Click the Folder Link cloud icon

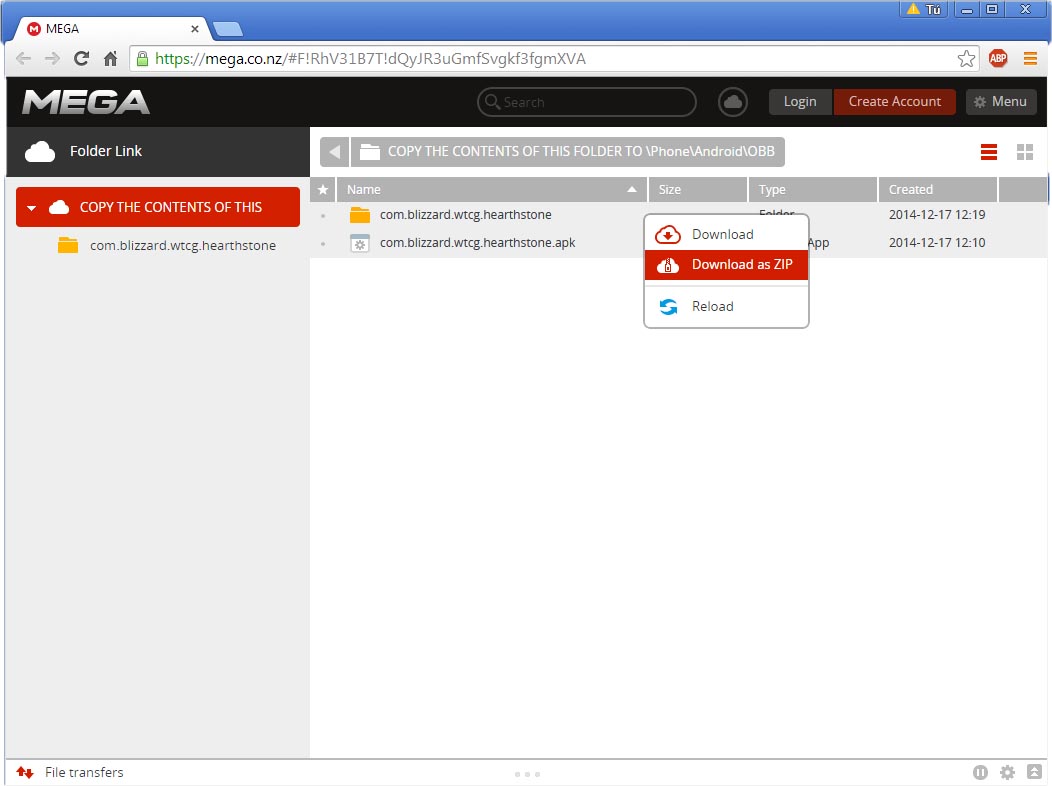tap(40, 152)
